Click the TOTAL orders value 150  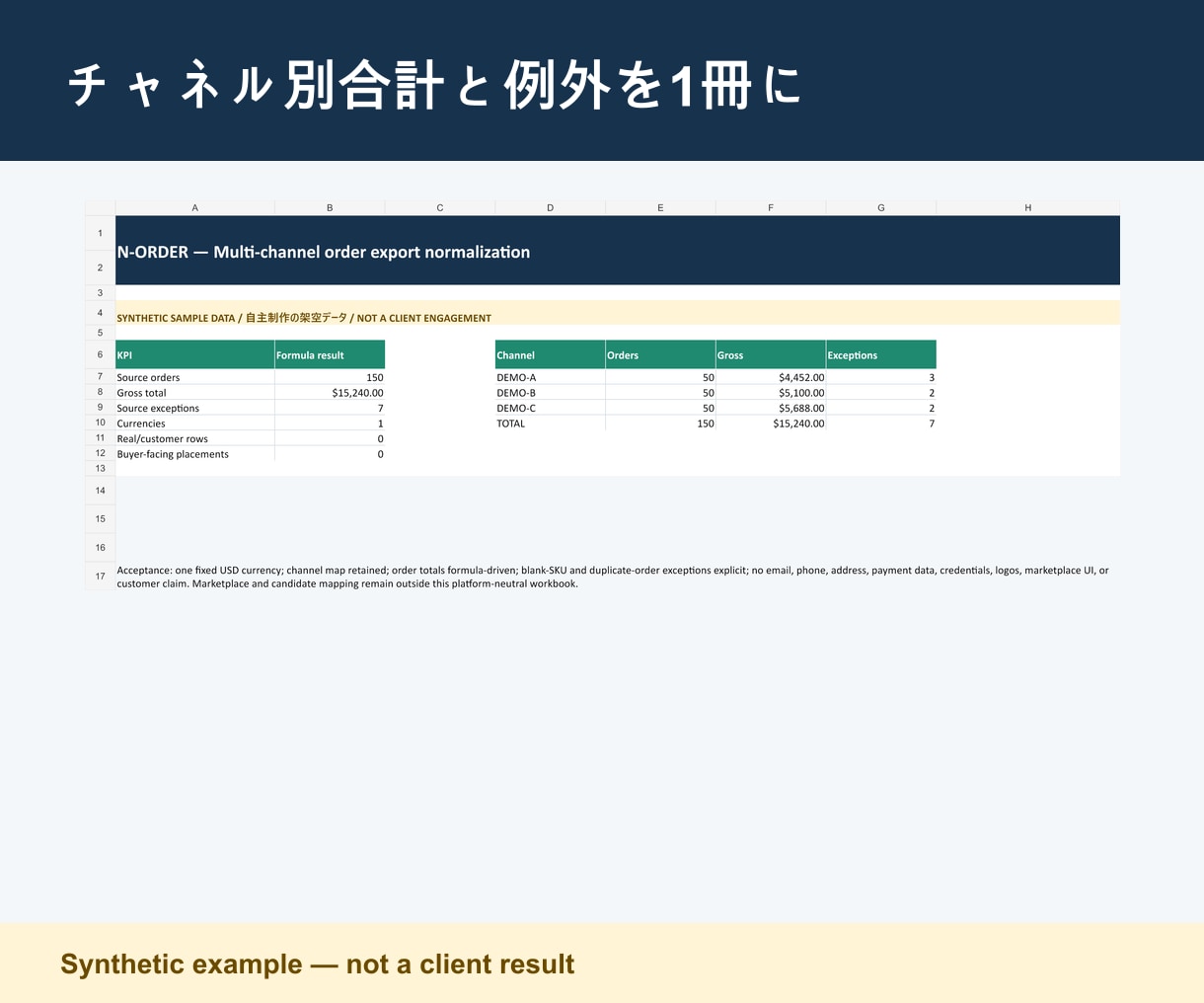tap(660, 424)
